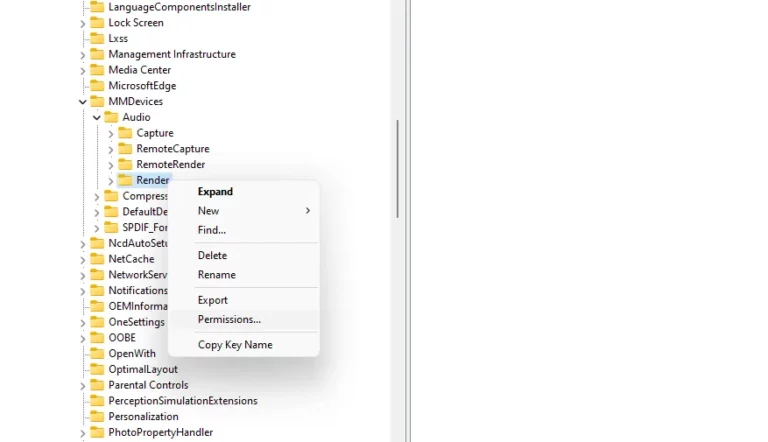
Task: Click the Parental Controls folder icon
Action: pyautogui.click(x=97, y=385)
